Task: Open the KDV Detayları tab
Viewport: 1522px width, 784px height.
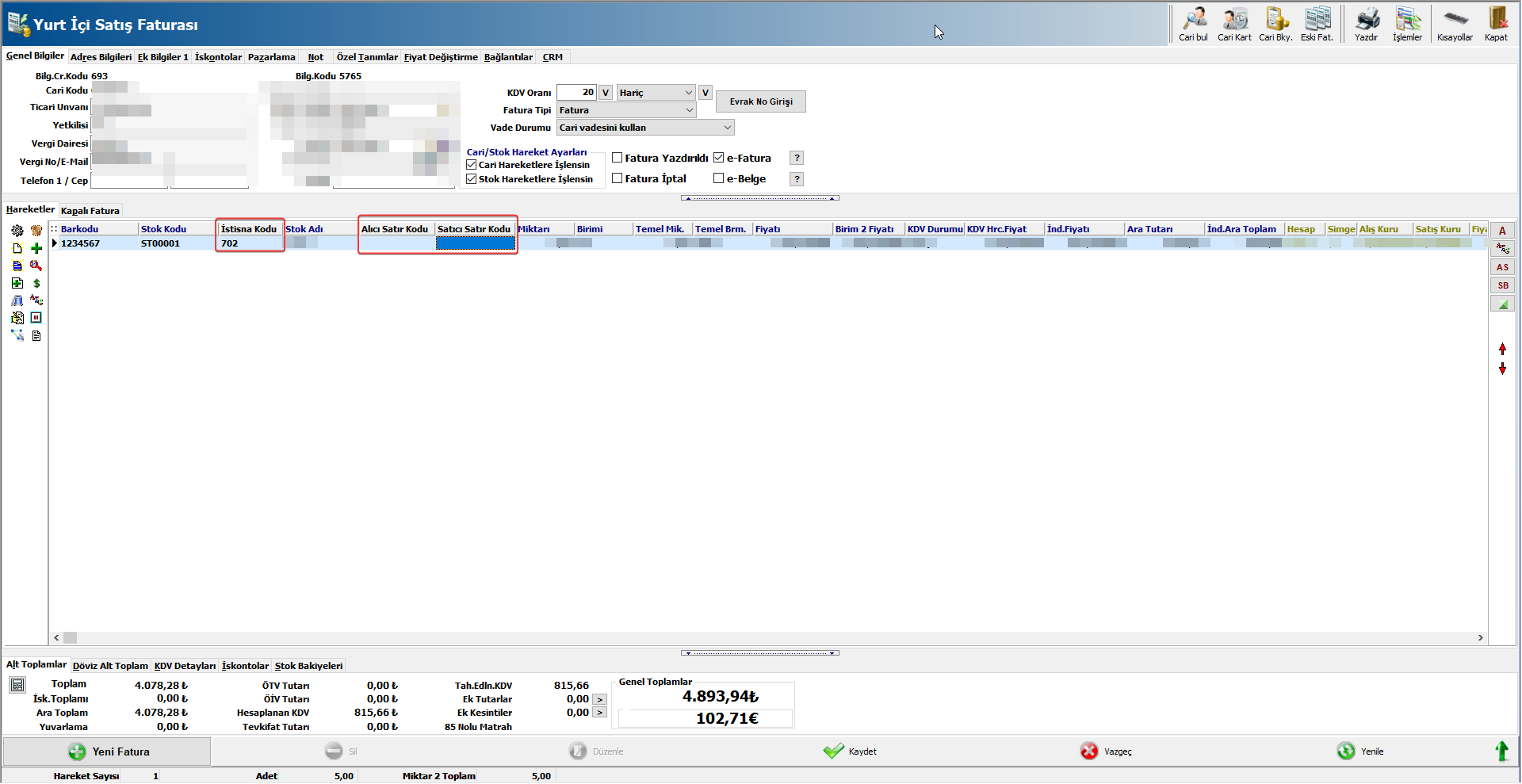Action: click(185, 666)
